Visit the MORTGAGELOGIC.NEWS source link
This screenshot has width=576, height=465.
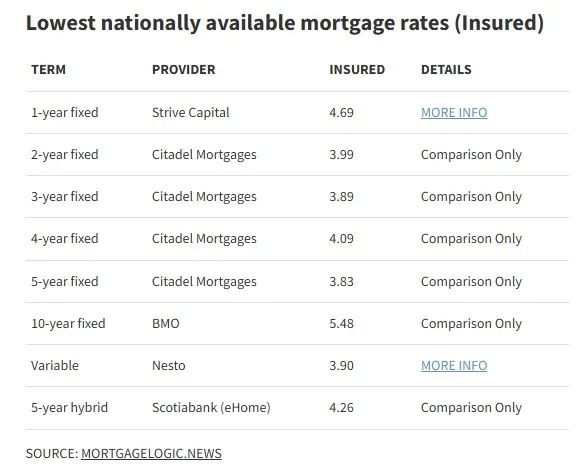tap(151, 453)
